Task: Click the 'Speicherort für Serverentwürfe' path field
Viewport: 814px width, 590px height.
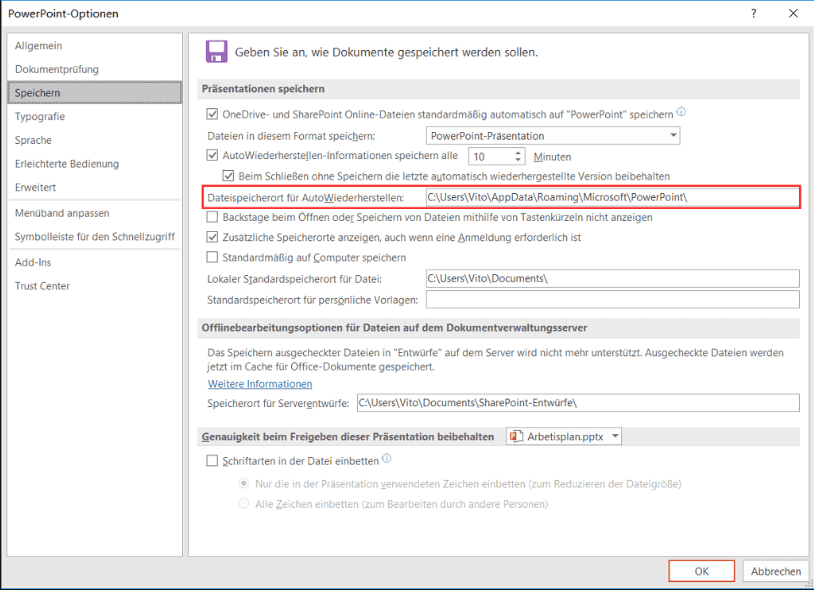Action: pyautogui.click(x=578, y=403)
